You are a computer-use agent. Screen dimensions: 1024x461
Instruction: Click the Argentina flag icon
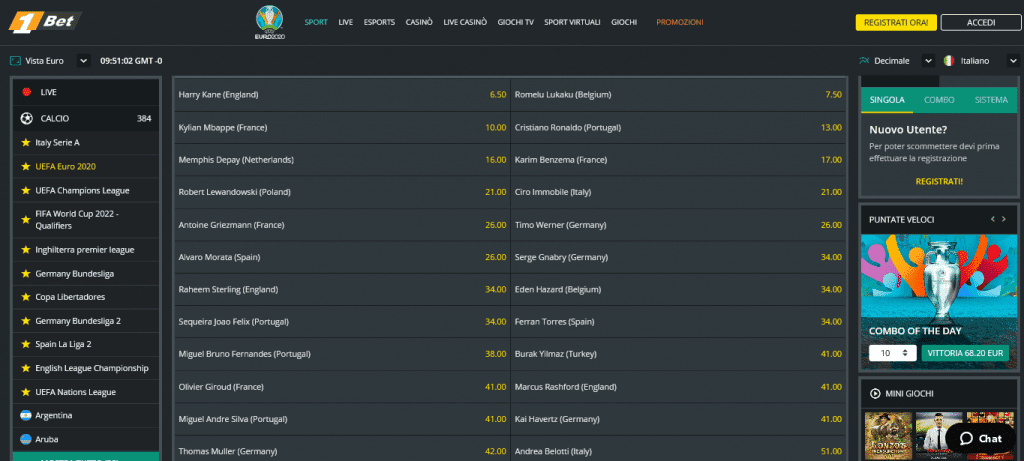26,415
